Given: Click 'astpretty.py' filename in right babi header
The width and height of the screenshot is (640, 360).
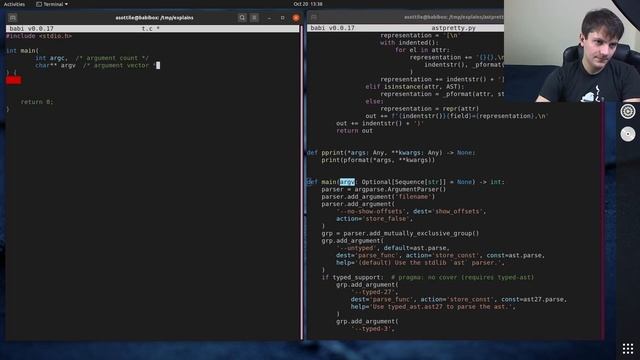Looking at the screenshot, I should coord(453,28).
